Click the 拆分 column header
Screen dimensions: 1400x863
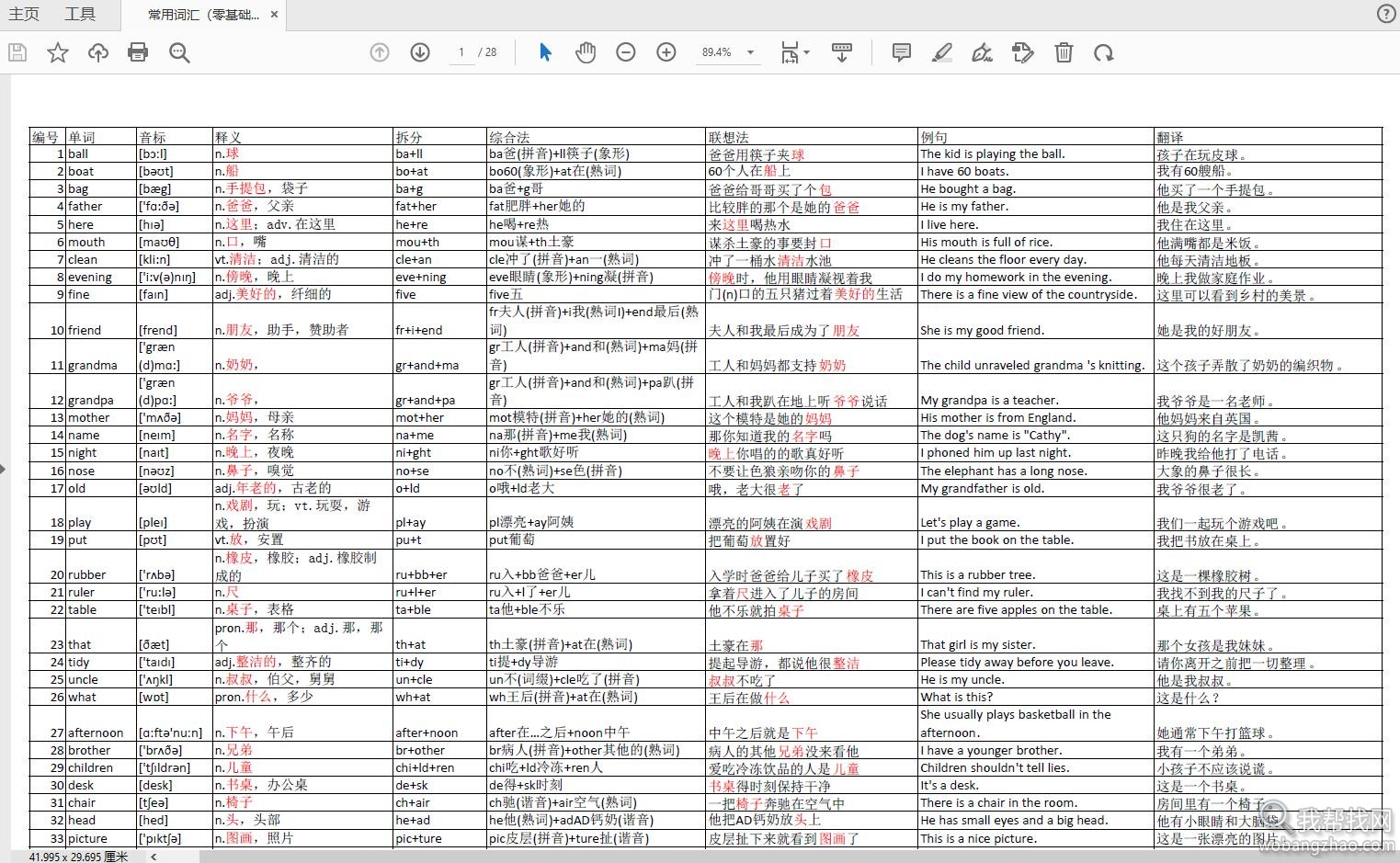pos(409,137)
